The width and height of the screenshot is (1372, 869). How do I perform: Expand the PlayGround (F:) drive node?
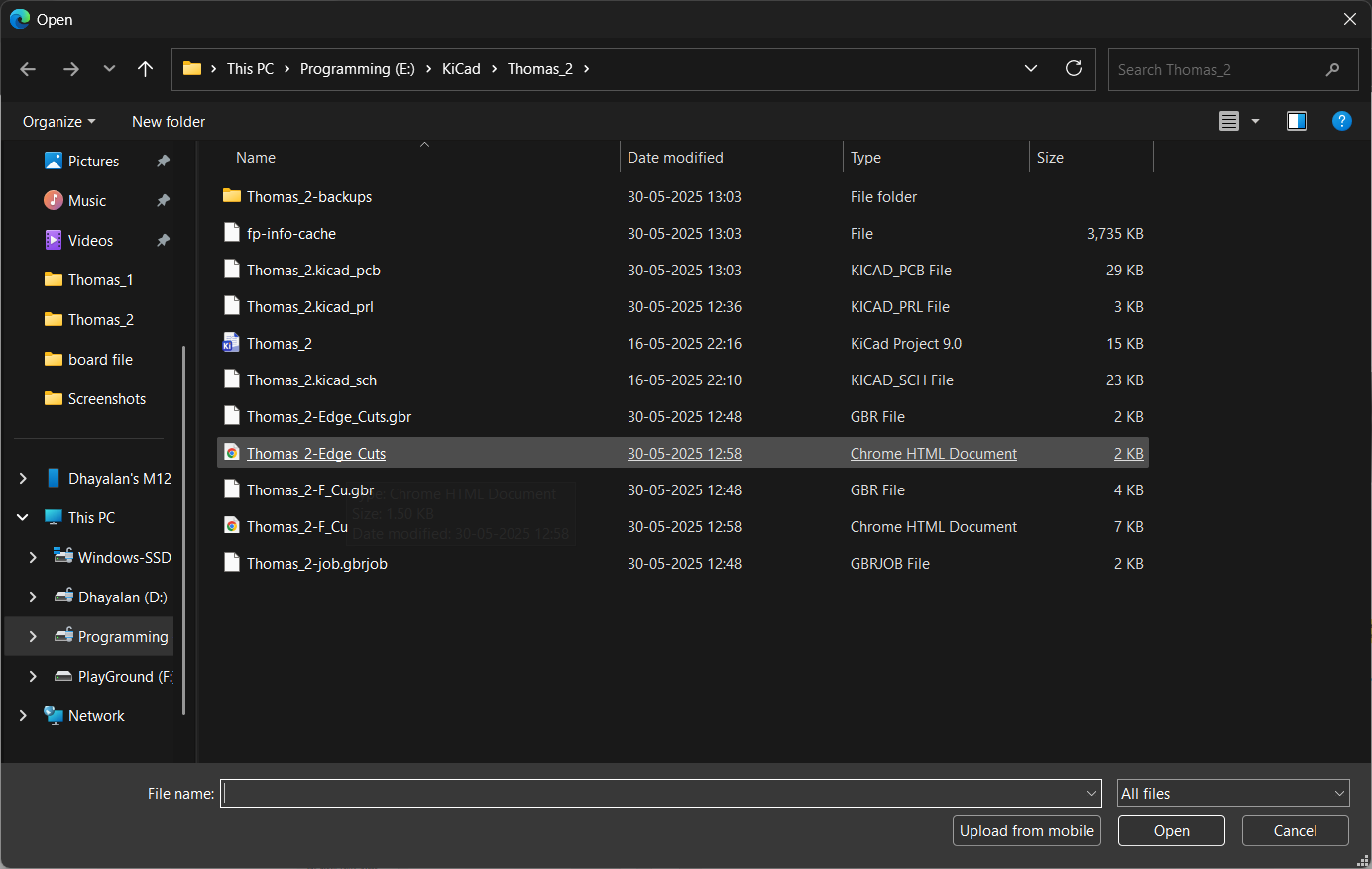coord(33,676)
